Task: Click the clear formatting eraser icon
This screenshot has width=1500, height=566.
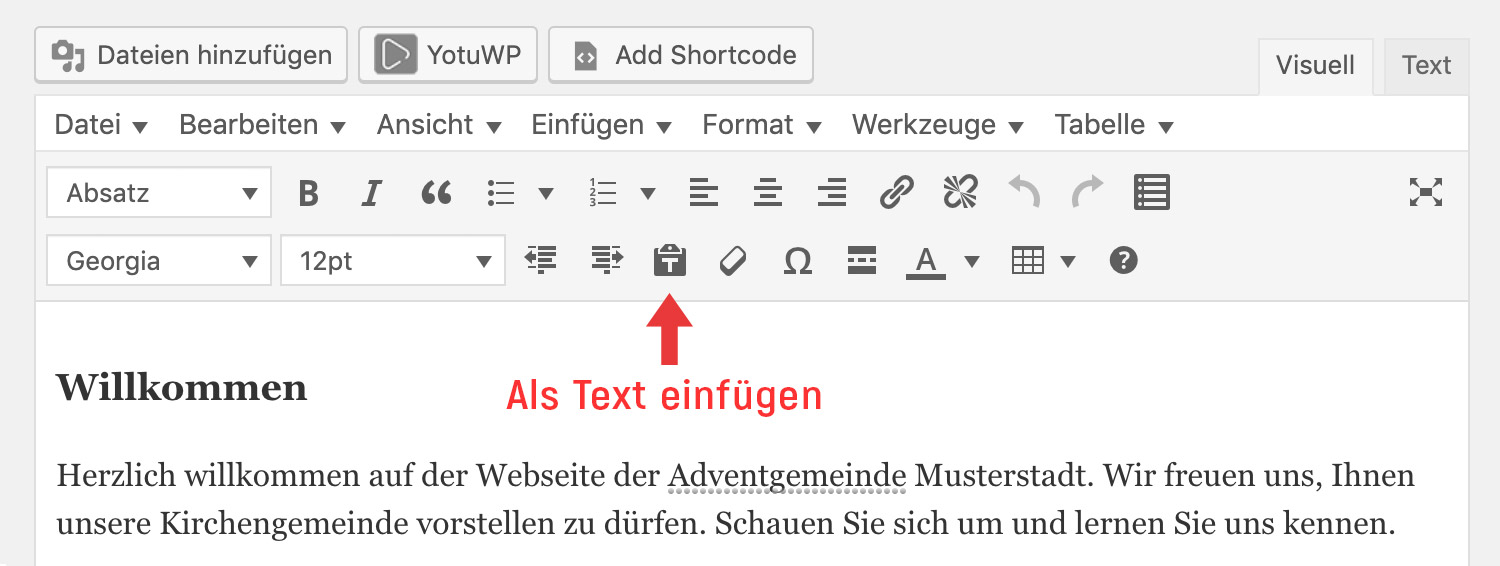Action: click(x=733, y=261)
